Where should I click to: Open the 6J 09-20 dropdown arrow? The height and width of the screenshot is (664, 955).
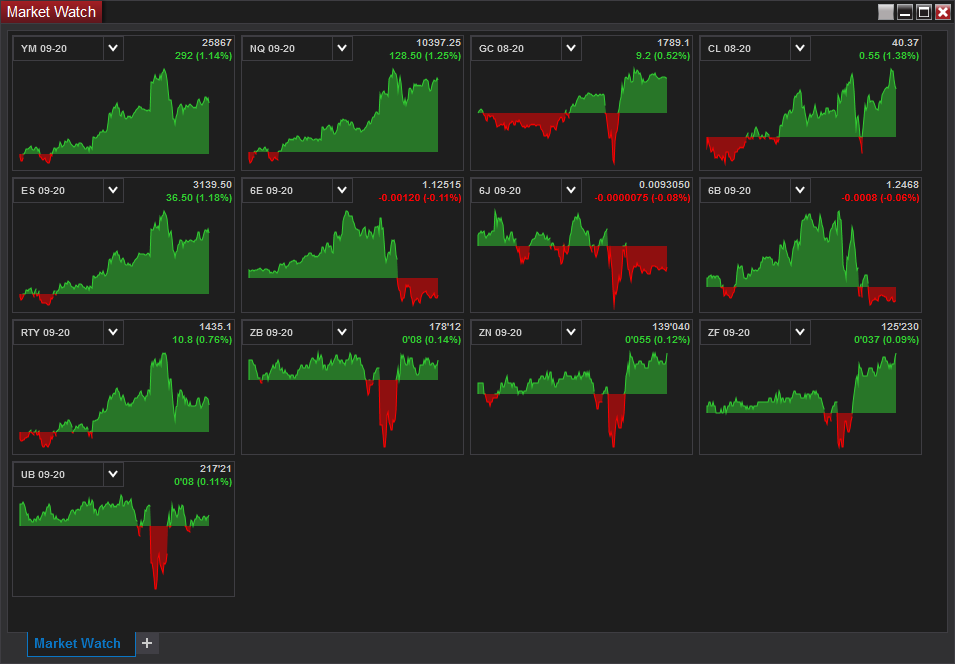pos(571,190)
